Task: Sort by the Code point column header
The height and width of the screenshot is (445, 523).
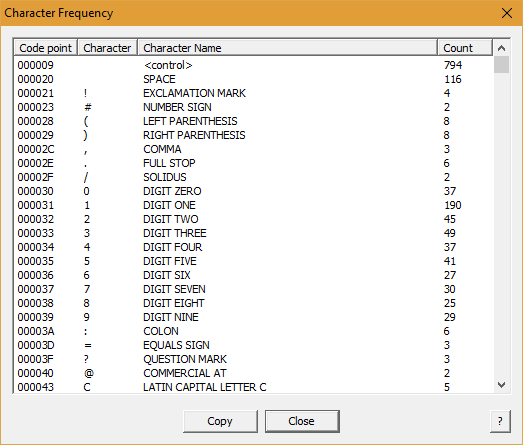Action: click(45, 48)
